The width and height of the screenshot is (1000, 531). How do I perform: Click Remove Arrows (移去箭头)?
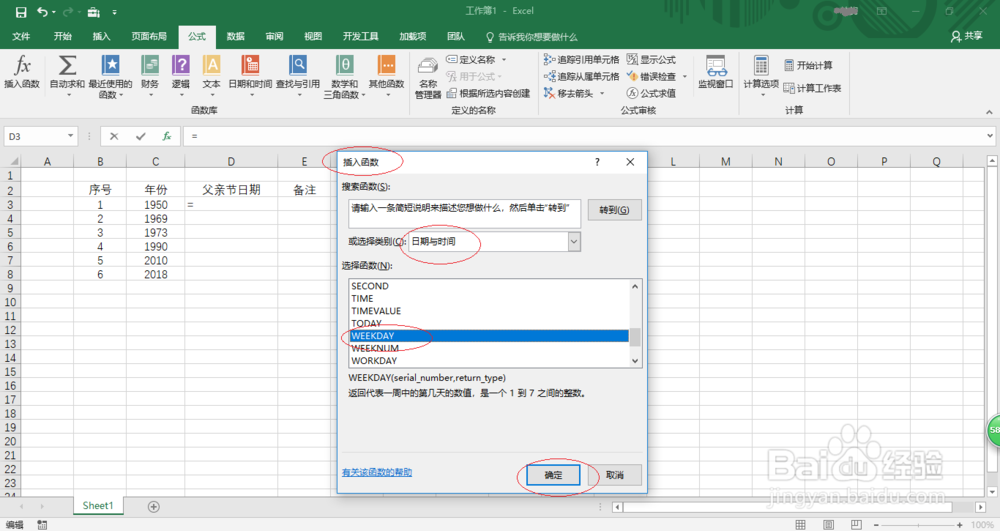tap(568, 93)
